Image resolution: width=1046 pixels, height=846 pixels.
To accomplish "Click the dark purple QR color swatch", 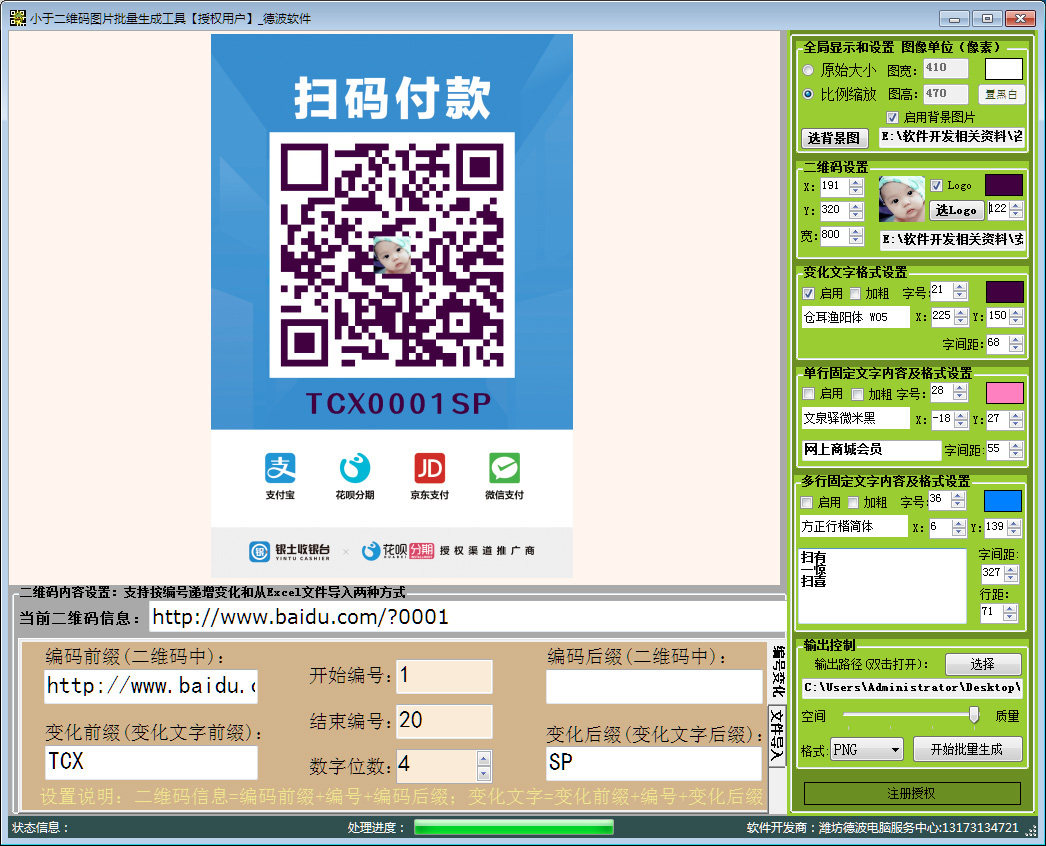I will [1004, 185].
